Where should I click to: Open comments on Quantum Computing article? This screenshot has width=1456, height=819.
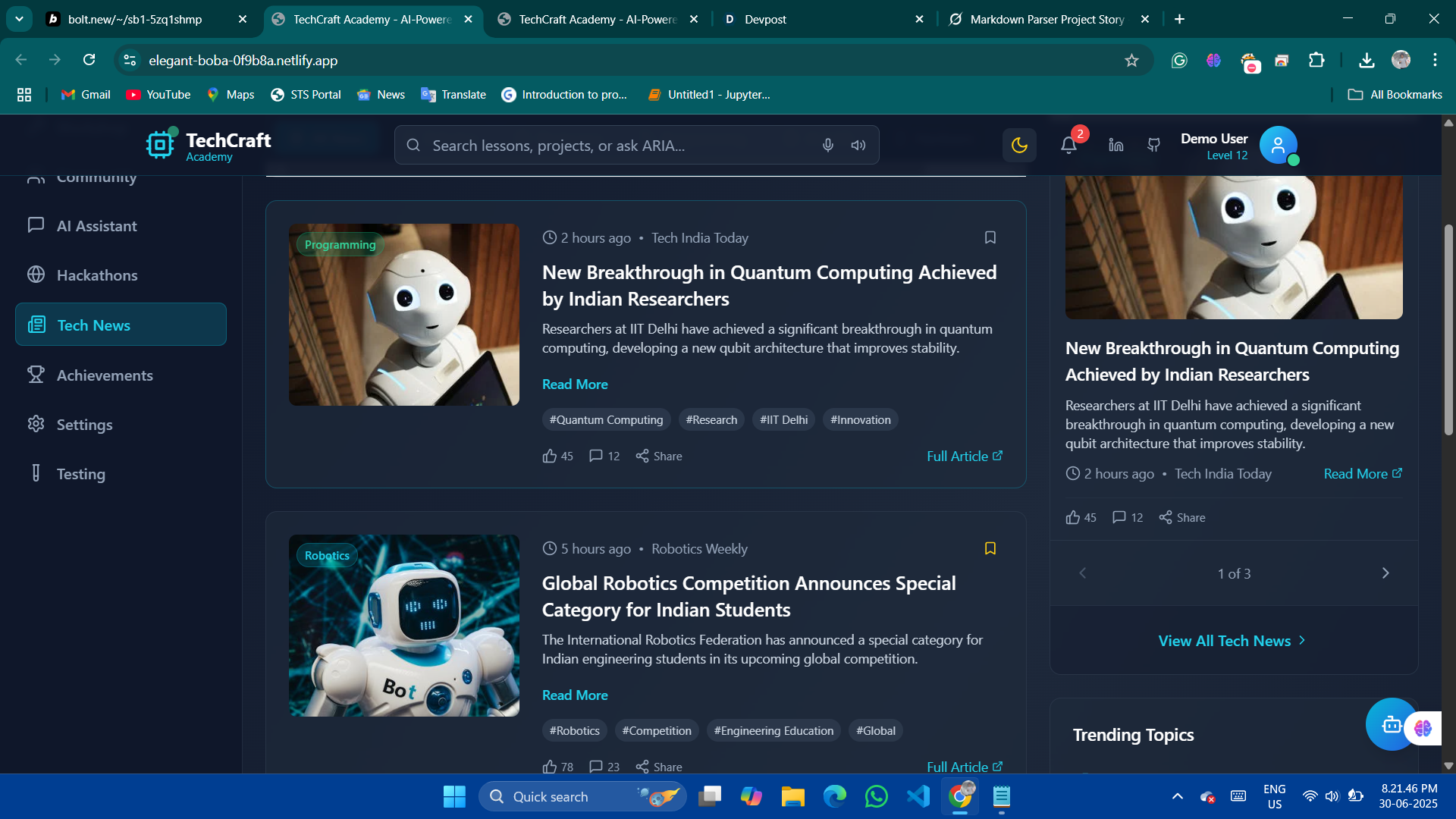(604, 456)
